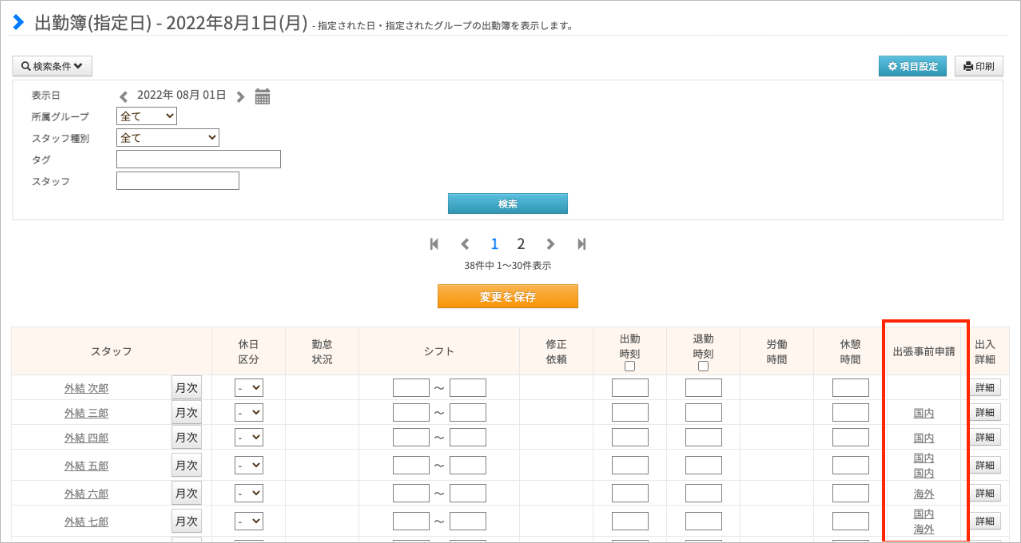Open 休日区分 dropdown for 外結 七郎
The width and height of the screenshot is (1021, 543).
249,522
